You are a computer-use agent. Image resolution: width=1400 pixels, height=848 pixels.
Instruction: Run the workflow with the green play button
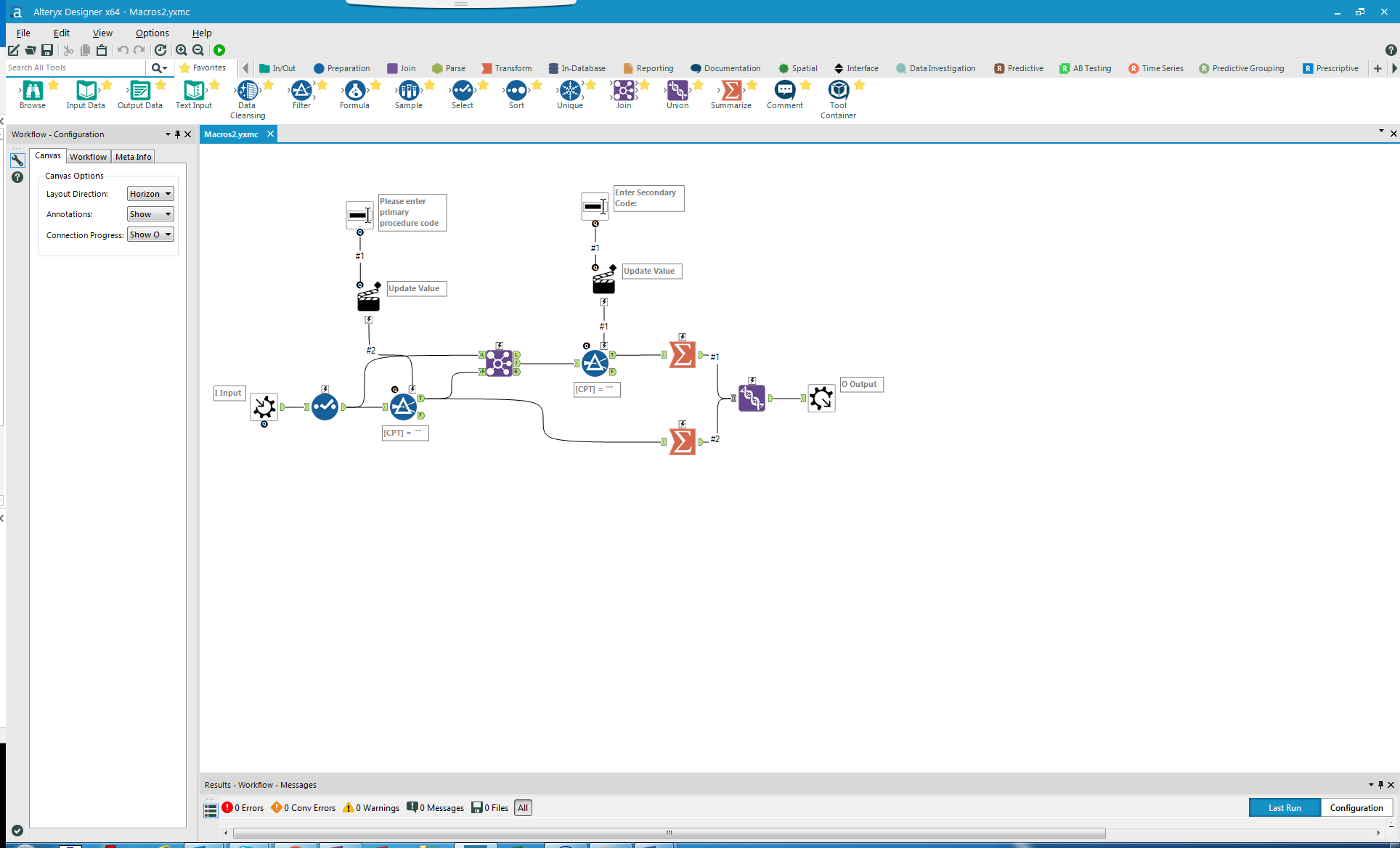click(x=219, y=50)
